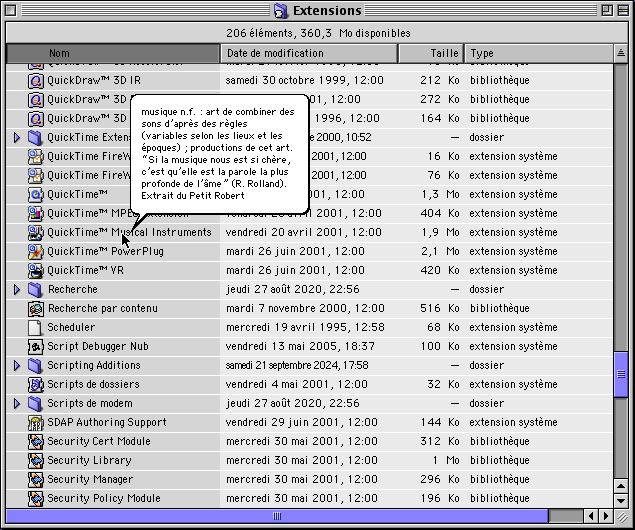The height and width of the screenshot is (530, 635).
Task: Click the "Security Policy Module" name
Action: [104, 498]
